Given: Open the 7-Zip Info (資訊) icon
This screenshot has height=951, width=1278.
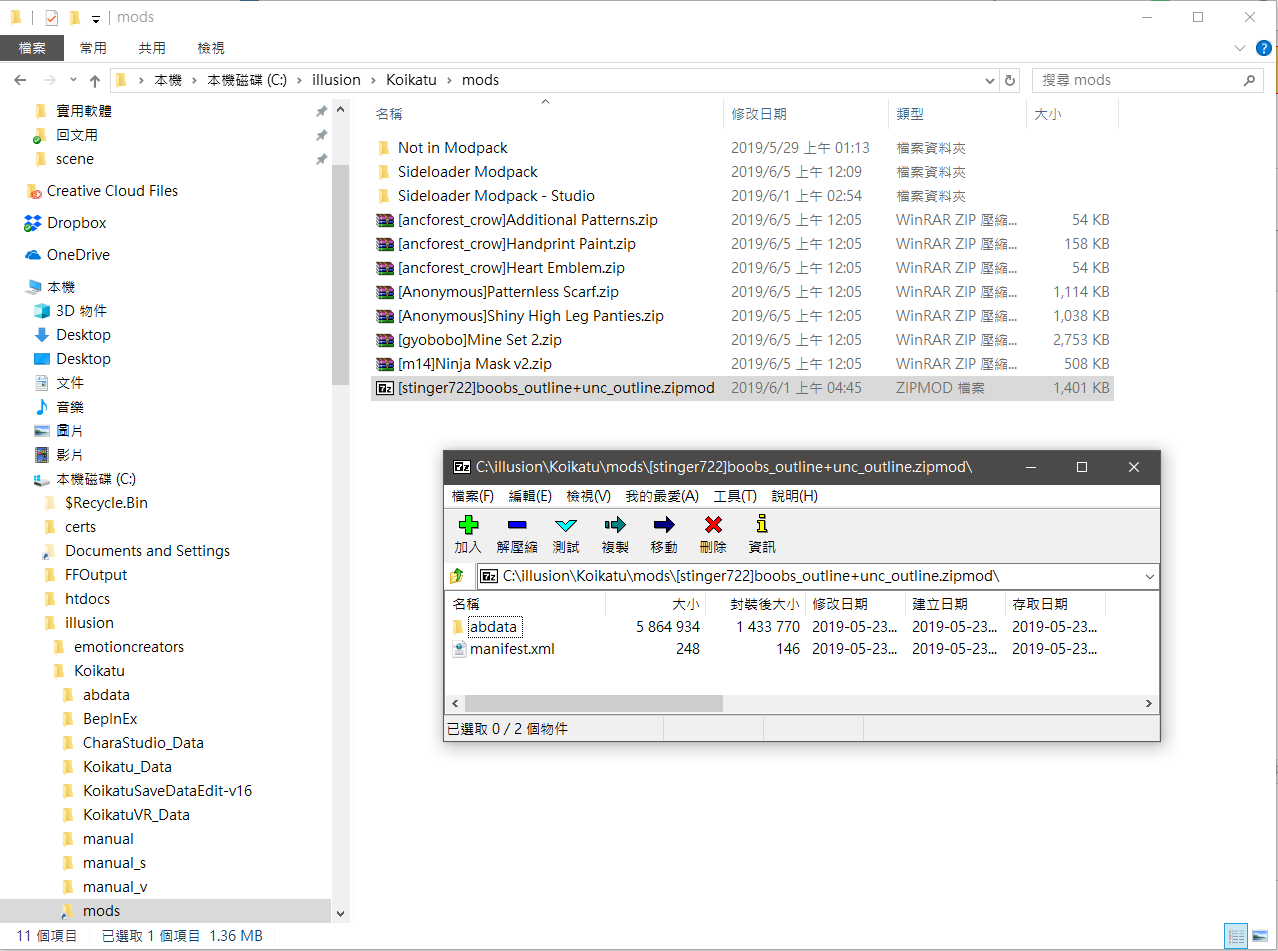Looking at the screenshot, I should point(761,533).
